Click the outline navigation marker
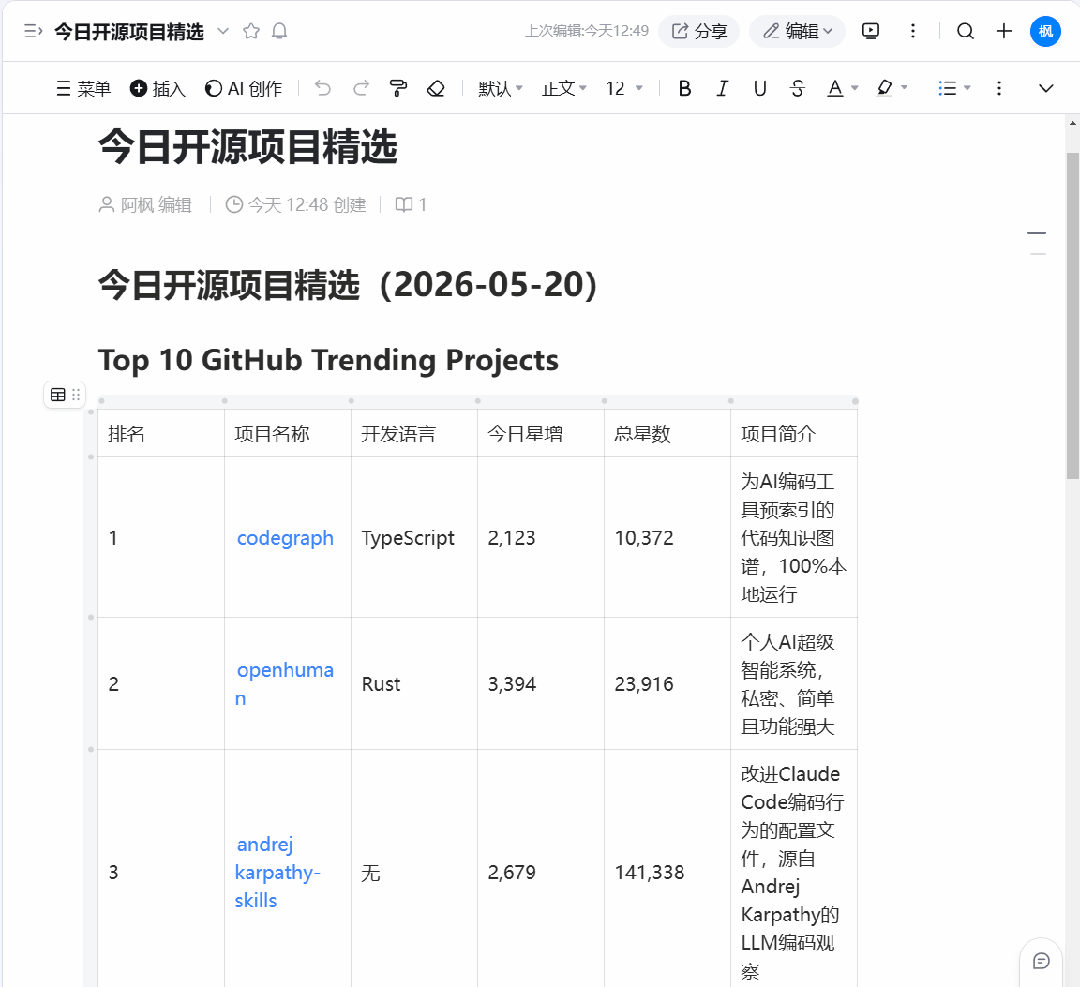The image size is (1080, 987). pyautogui.click(x=1036, y=233)
